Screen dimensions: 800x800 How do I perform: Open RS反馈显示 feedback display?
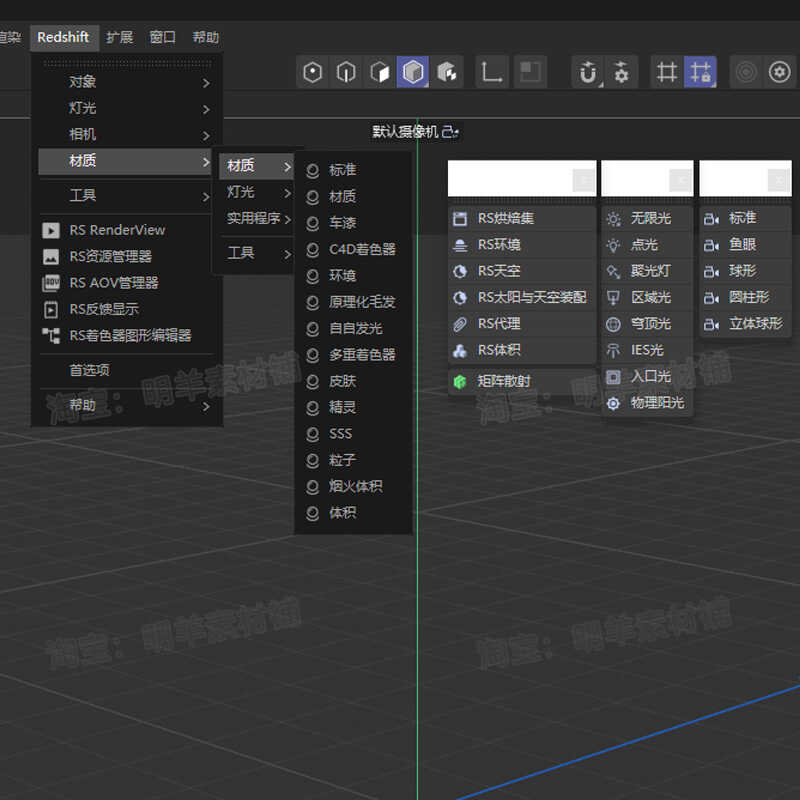pyautogui.click(x=126, y=309)
